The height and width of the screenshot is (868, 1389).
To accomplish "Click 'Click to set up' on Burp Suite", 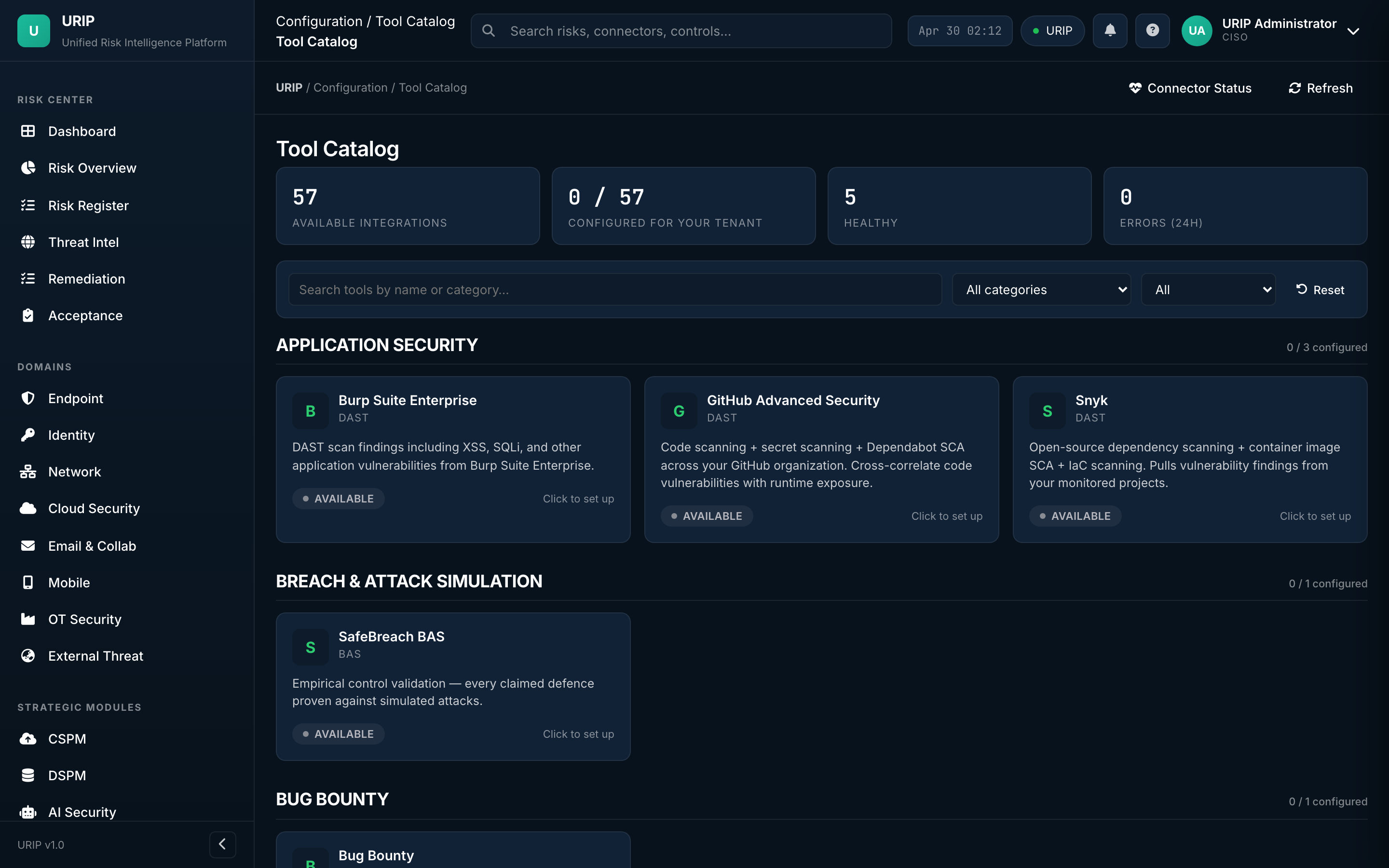I will coord(579,498).
